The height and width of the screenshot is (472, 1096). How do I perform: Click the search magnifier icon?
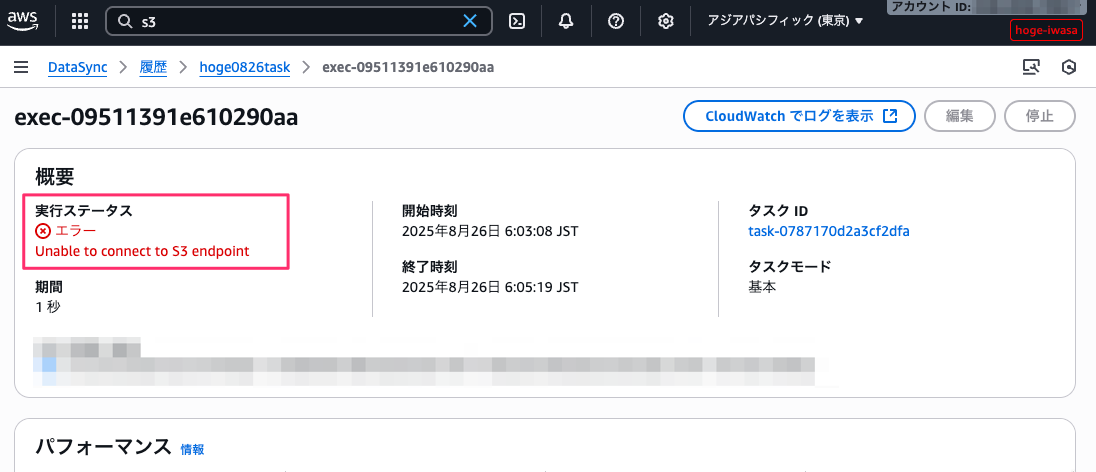126,22
